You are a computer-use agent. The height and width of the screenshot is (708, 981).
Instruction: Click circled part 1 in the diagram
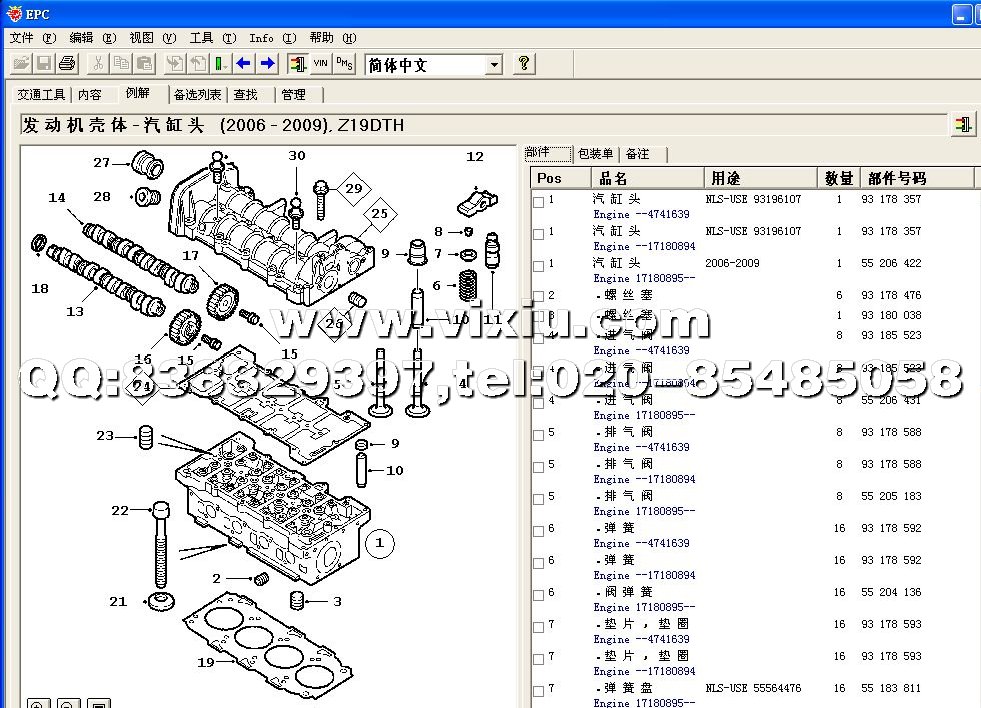coord(379,544)
